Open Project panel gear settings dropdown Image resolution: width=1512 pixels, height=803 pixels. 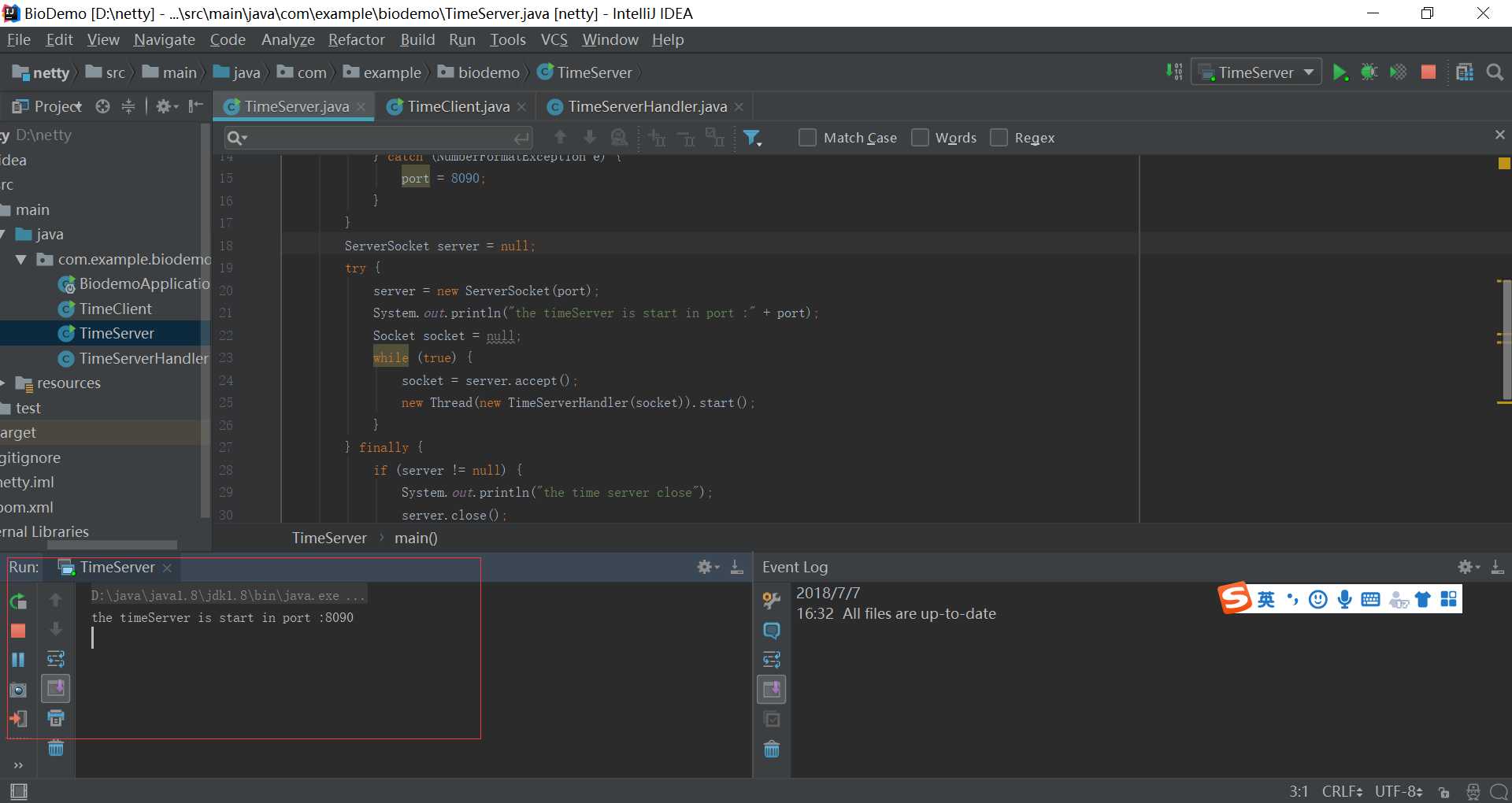[x=167, y=106]
